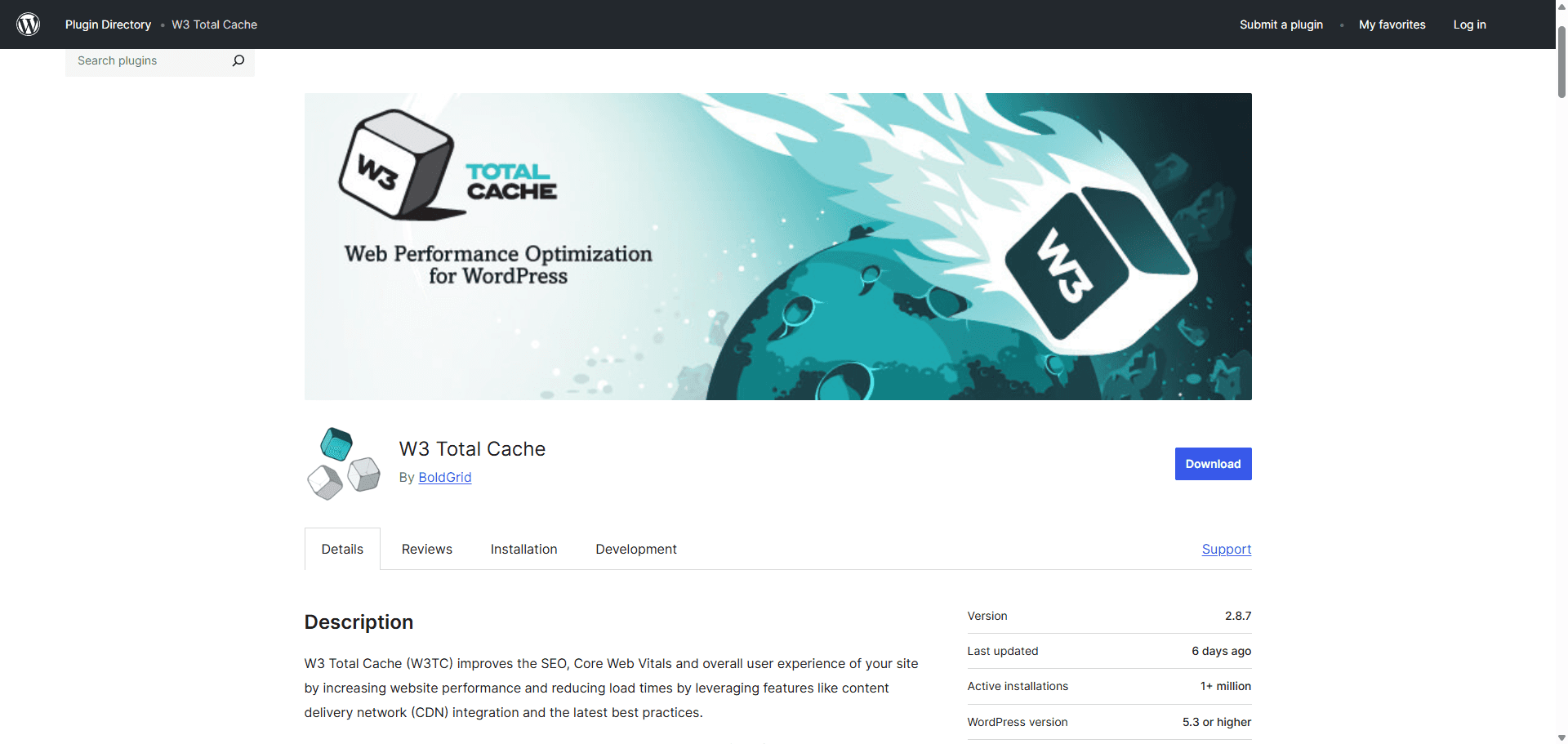Switch to the Reviews tab
Screen dimensions: 1568x744
[x=426, y=549]
